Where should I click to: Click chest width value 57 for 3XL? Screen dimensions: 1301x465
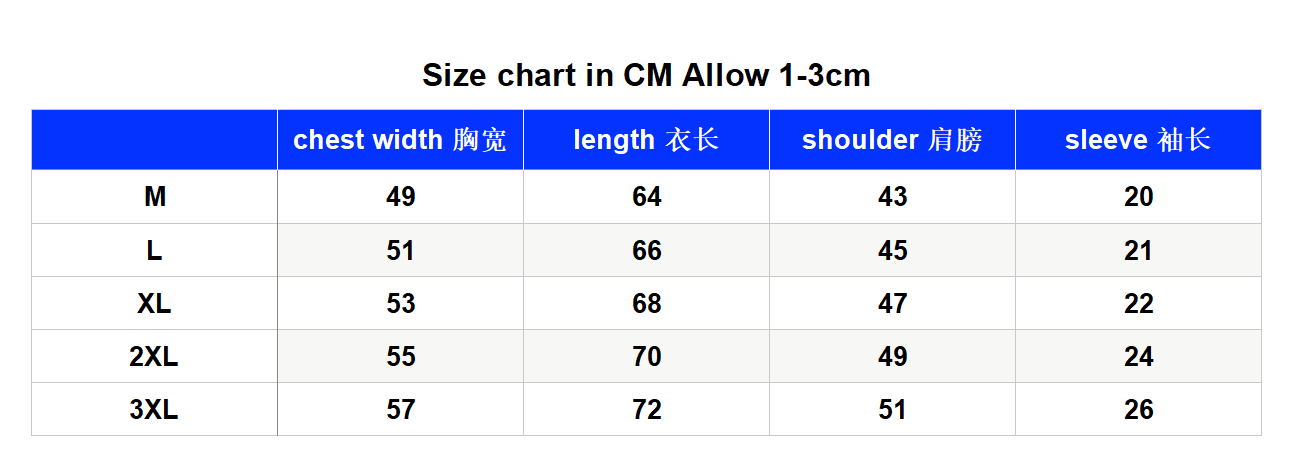point(400,409)
